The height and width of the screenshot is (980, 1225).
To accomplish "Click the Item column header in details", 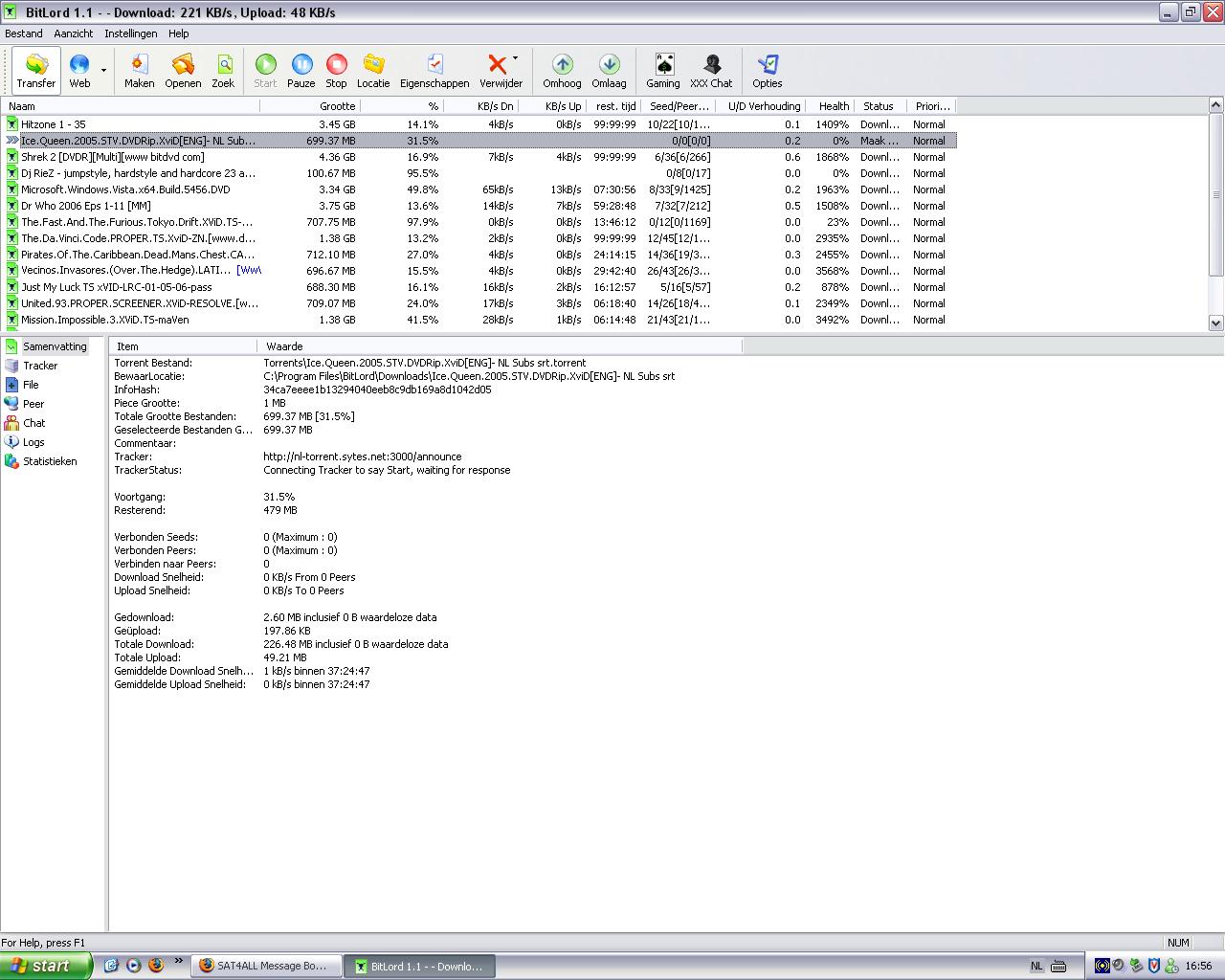I will 183,346.
